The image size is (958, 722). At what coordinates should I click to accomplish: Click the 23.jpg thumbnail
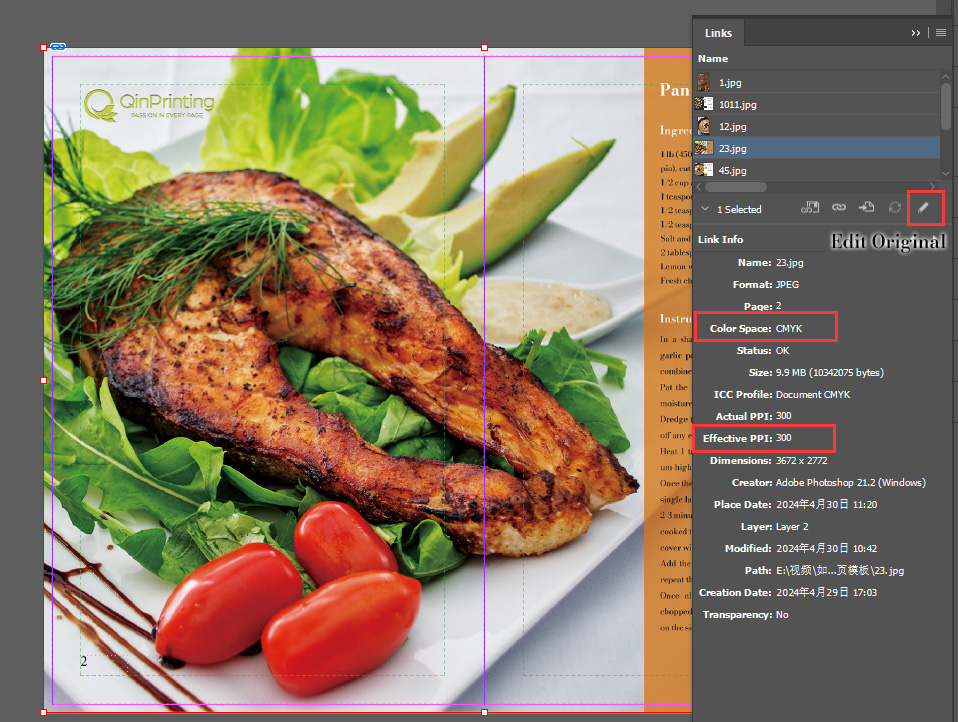click(704, 148)
